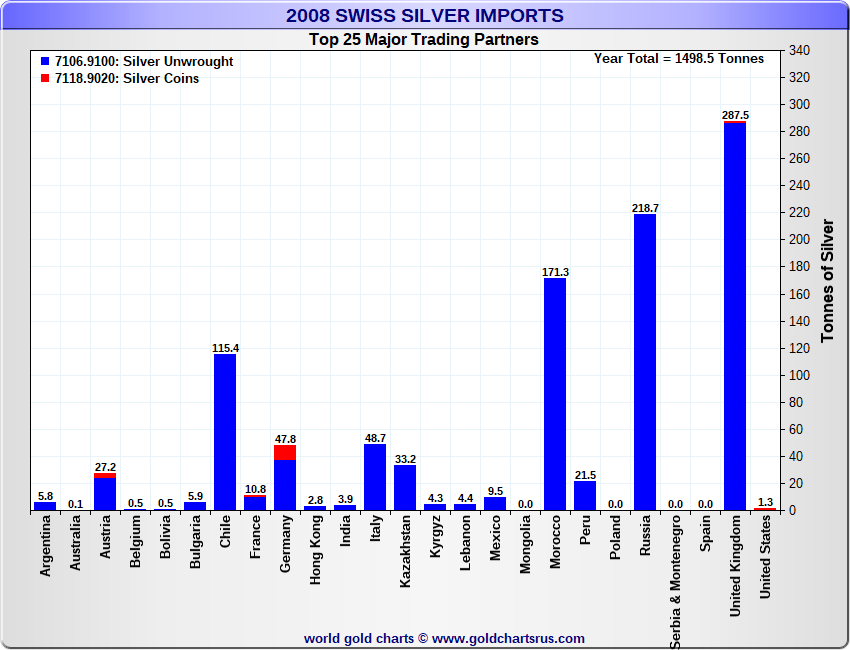This screenshot has width=850, height=650.
Task: Click the Bolivia axis label
Action: (x=165, y=536)
